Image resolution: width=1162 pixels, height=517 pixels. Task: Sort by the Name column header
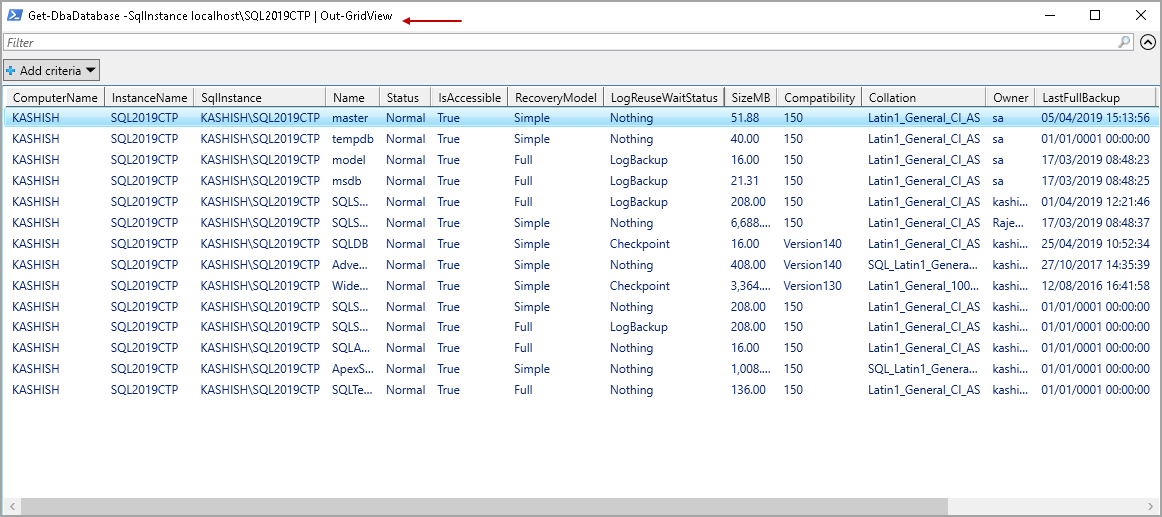pyautogui.click(x=349, y=98)
